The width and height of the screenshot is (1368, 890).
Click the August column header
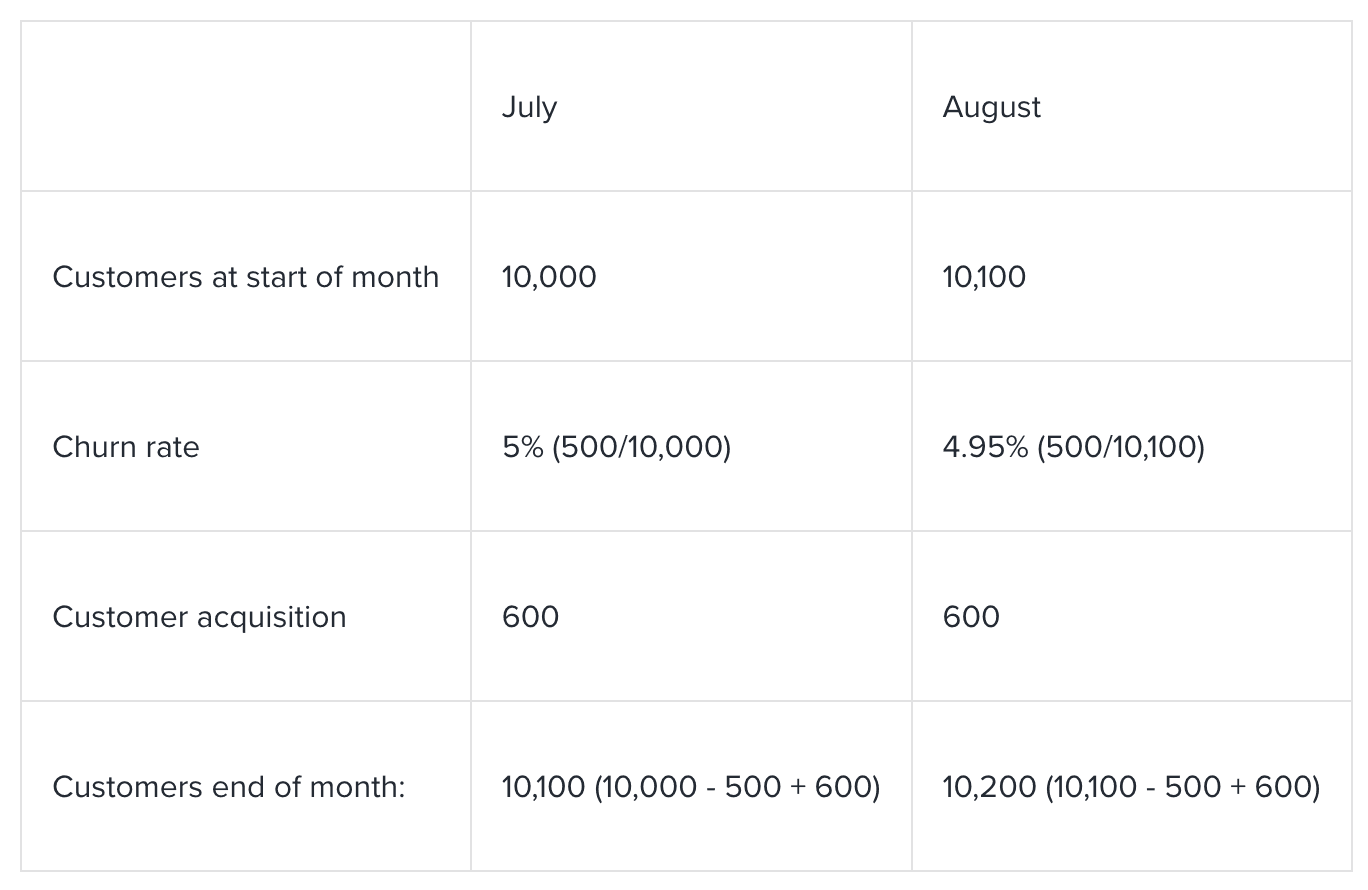991,107
